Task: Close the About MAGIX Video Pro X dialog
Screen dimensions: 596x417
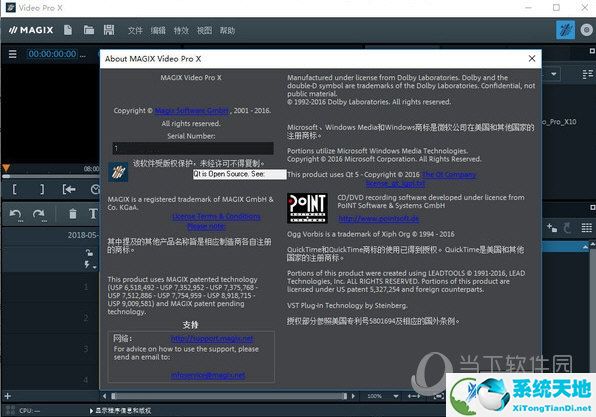Action: point(532,59)
